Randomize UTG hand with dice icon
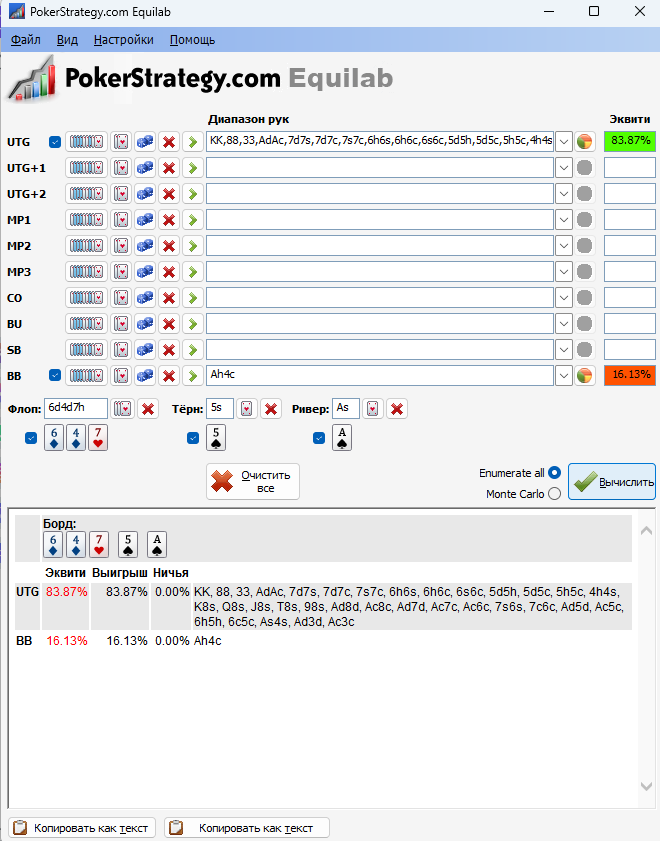 pos(145,142)
